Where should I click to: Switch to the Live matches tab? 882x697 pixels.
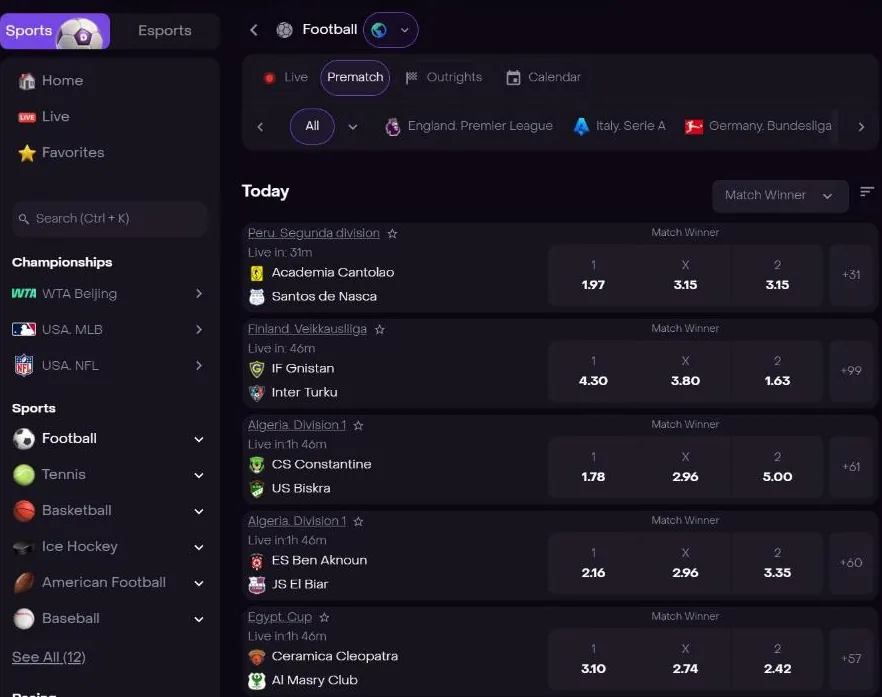click(x=286, y=78)
